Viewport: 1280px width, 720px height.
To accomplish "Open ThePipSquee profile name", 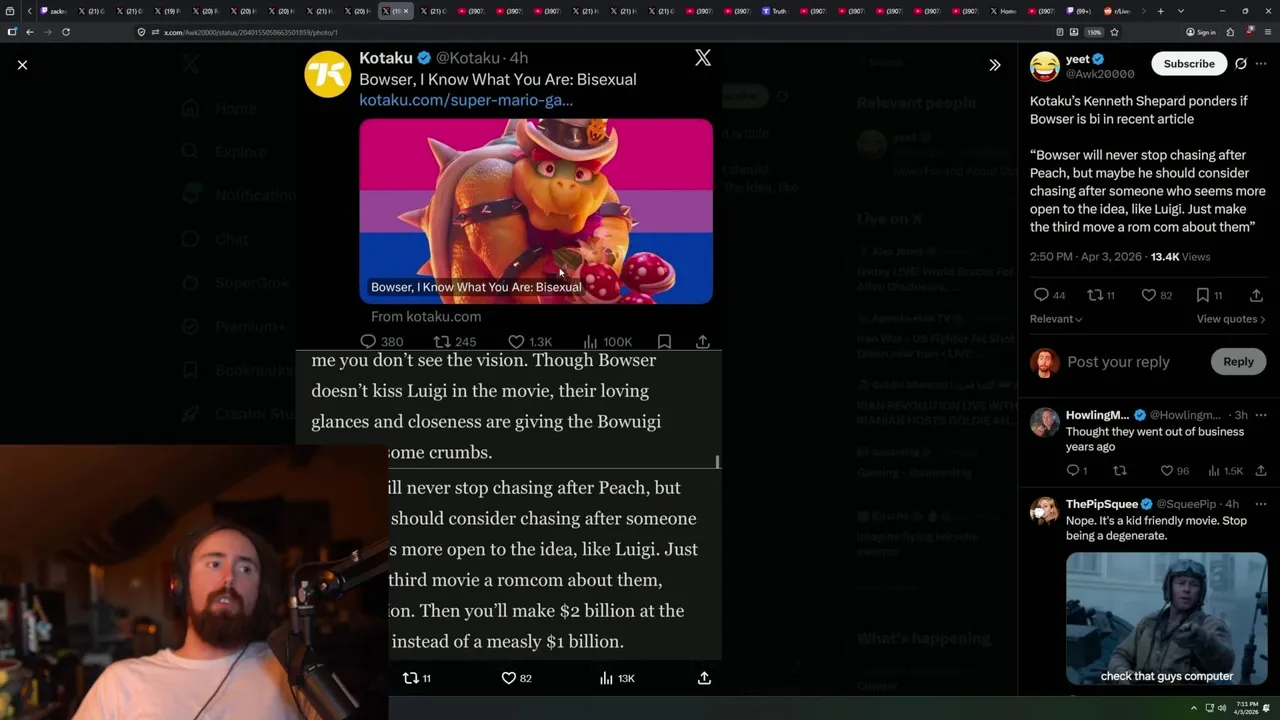I will click(1102, 504).
